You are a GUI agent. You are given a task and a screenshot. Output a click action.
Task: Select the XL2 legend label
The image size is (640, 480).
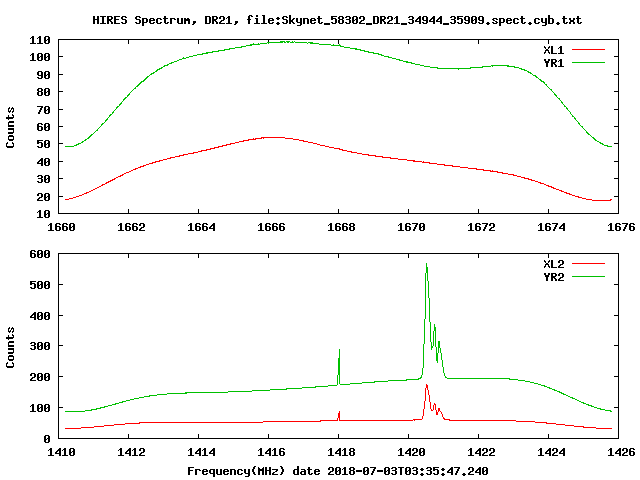click(x=553, y=264)
